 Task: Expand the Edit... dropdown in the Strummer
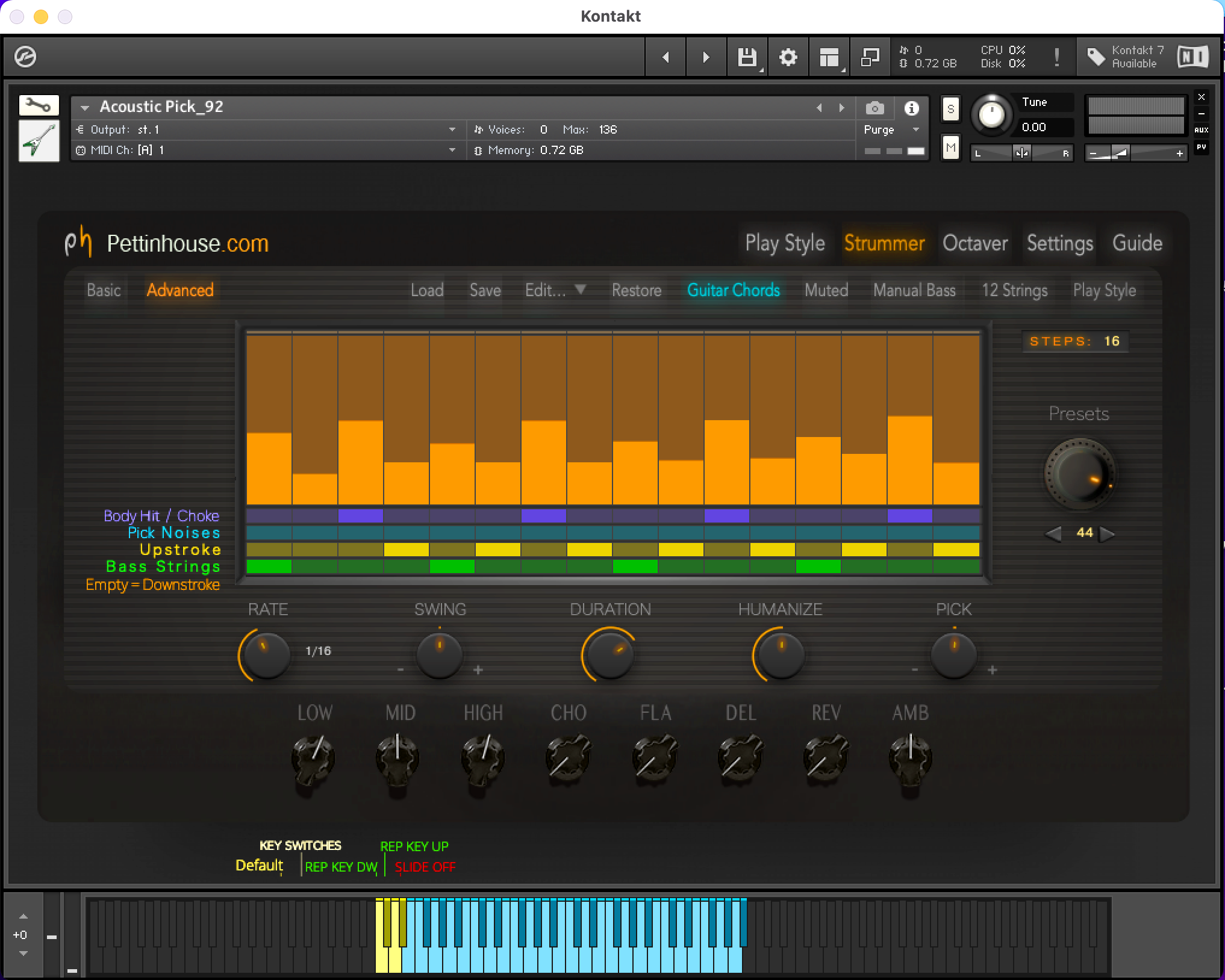(555, 290)
